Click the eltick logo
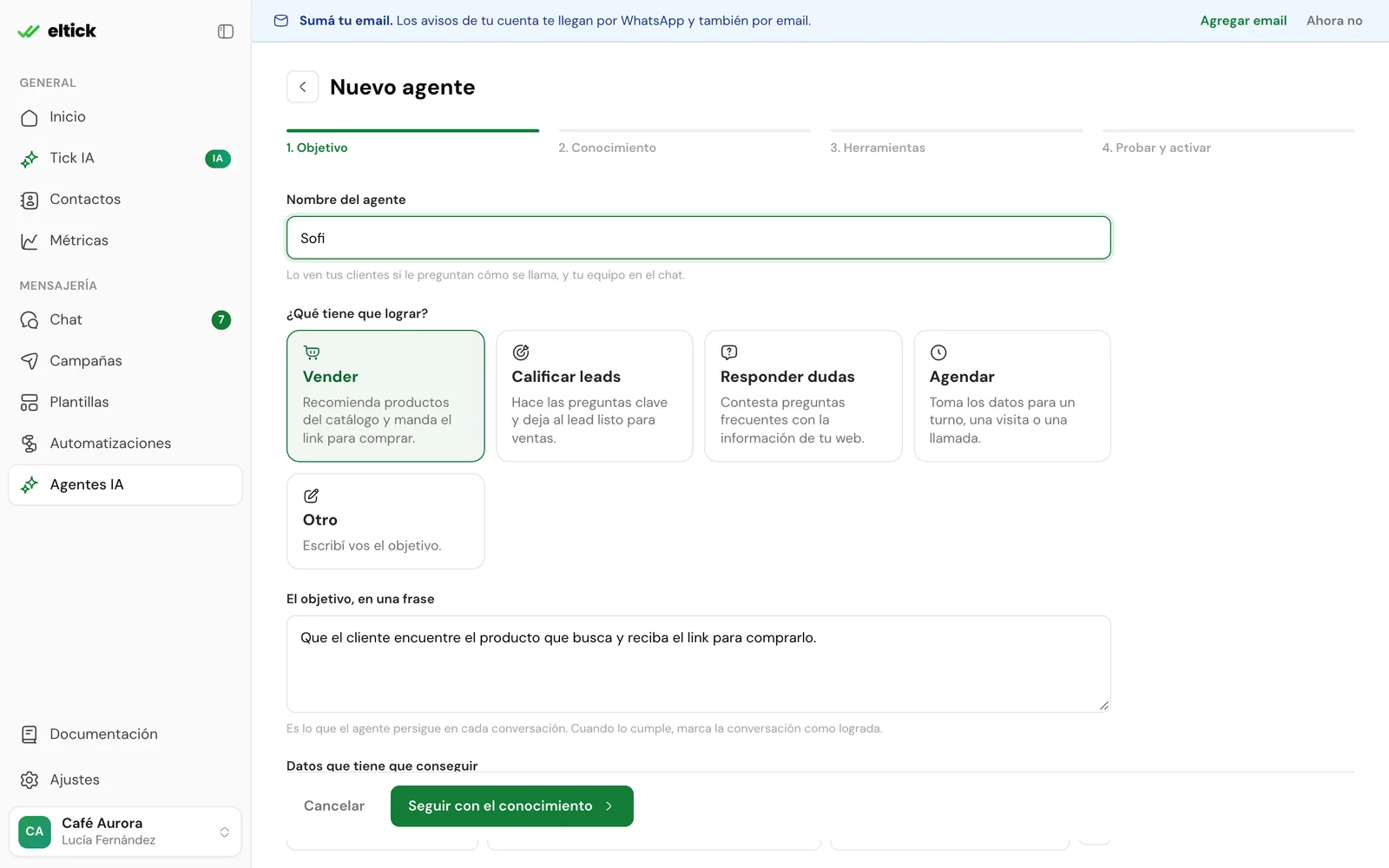The image size is (1389, 868). click(x=57, y=31)
